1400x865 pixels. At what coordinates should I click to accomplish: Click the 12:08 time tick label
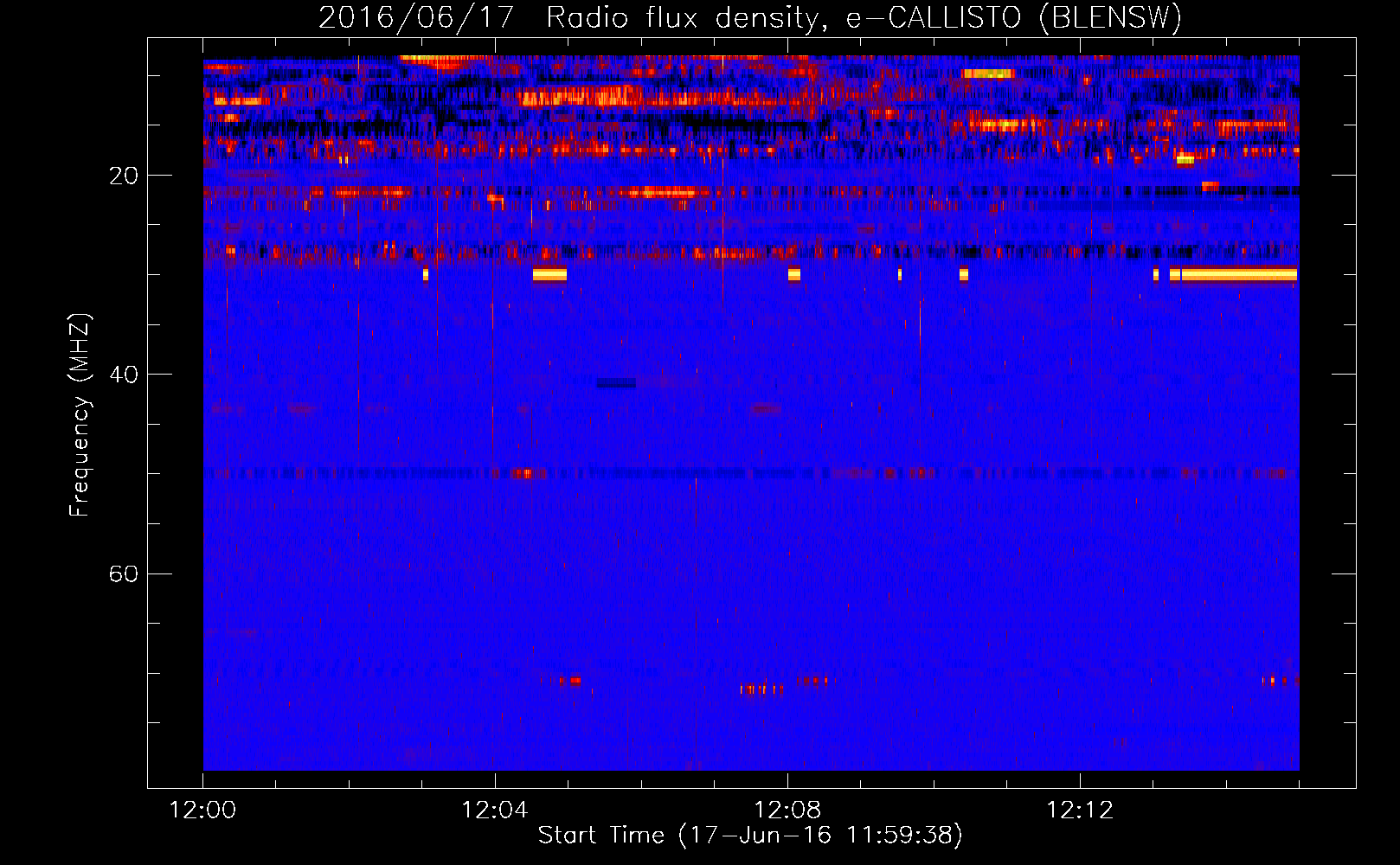coord(787,810)
